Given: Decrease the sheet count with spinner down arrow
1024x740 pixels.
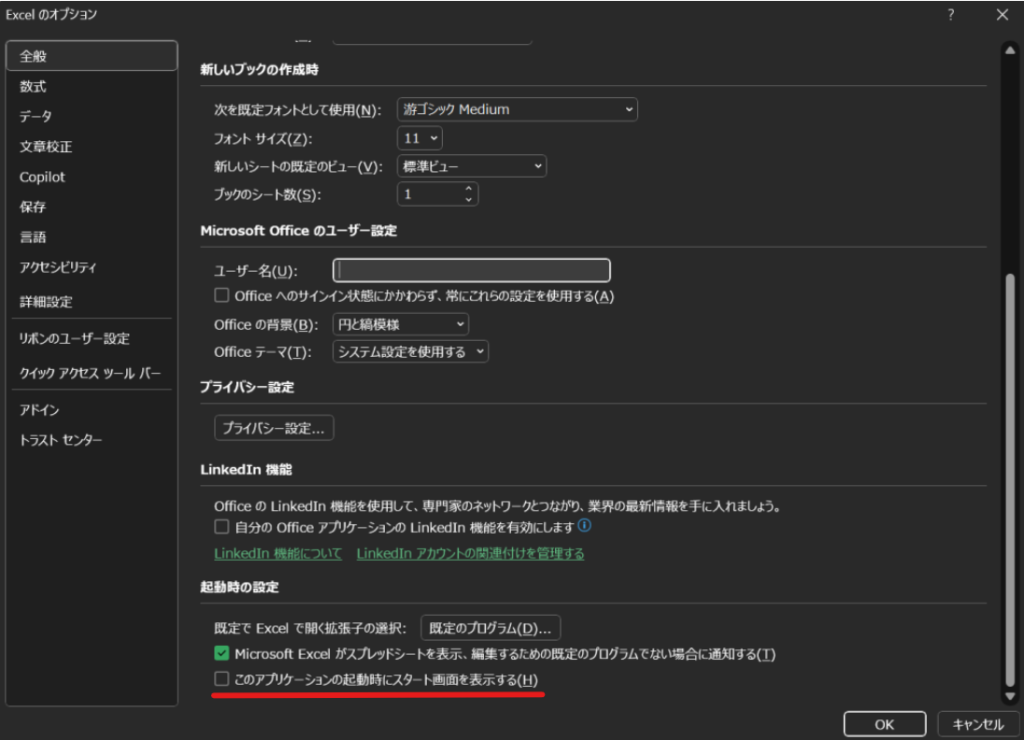Looking at the screenshot, I should coord(468,200).
